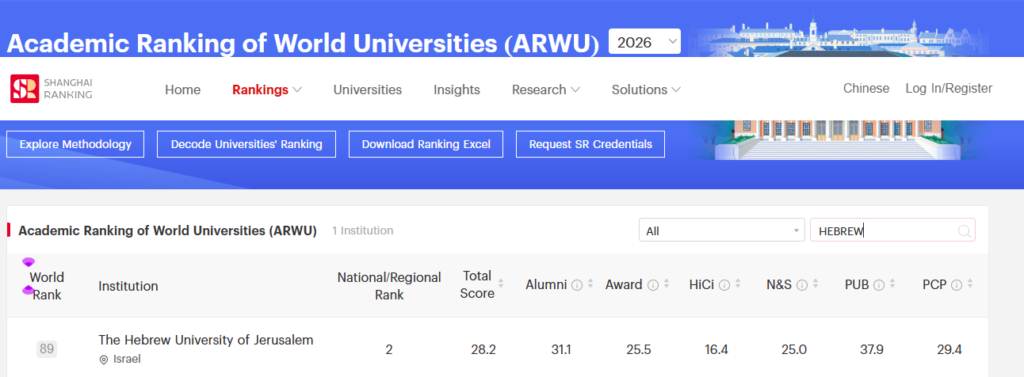
Task: Click the Institution column header
Action: (128, 286)
